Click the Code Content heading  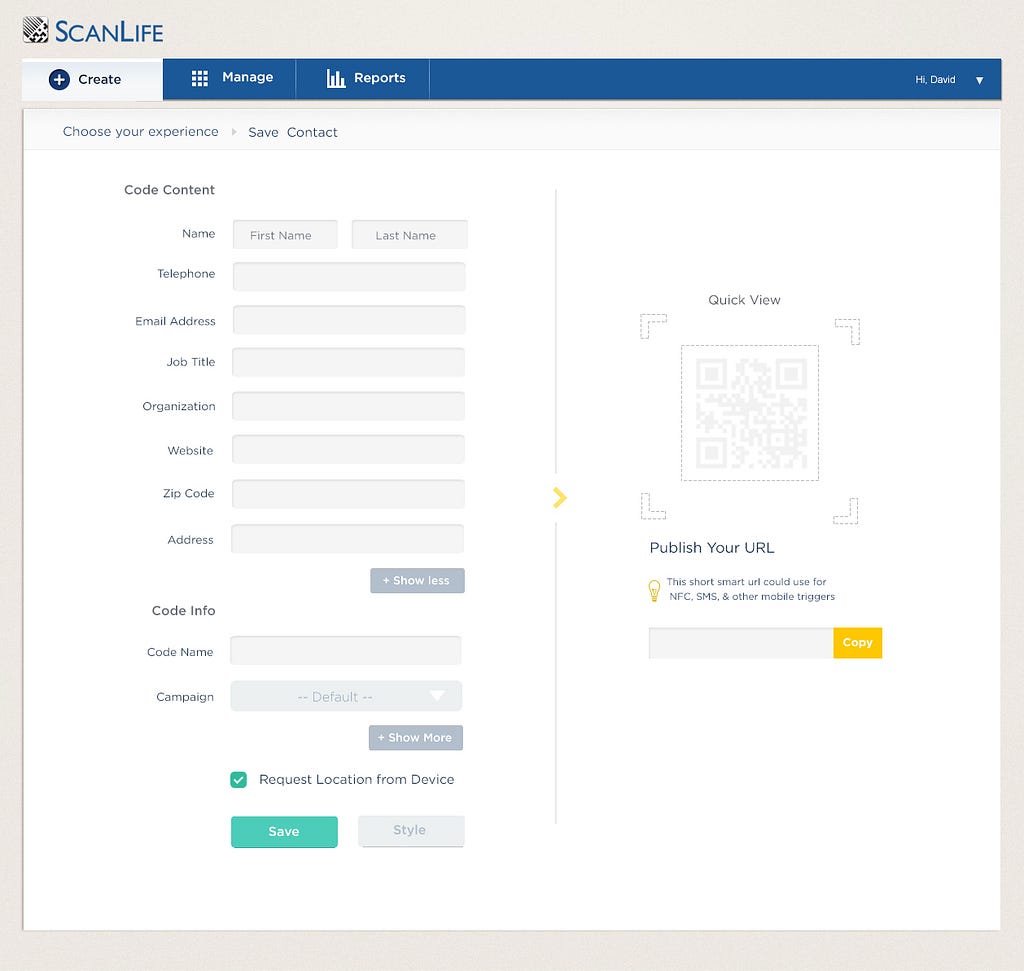point(169,190)
